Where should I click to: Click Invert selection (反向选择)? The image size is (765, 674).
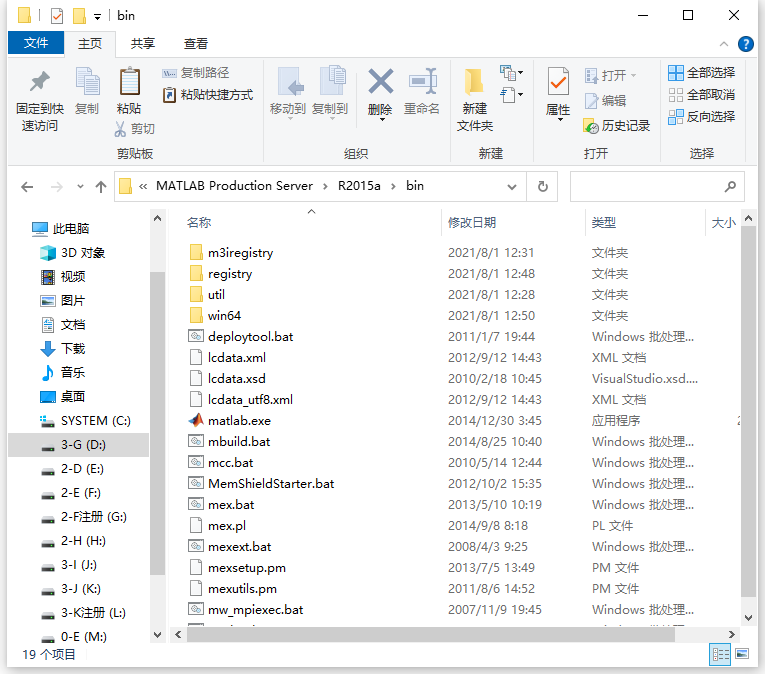click(x=701, y=117)
